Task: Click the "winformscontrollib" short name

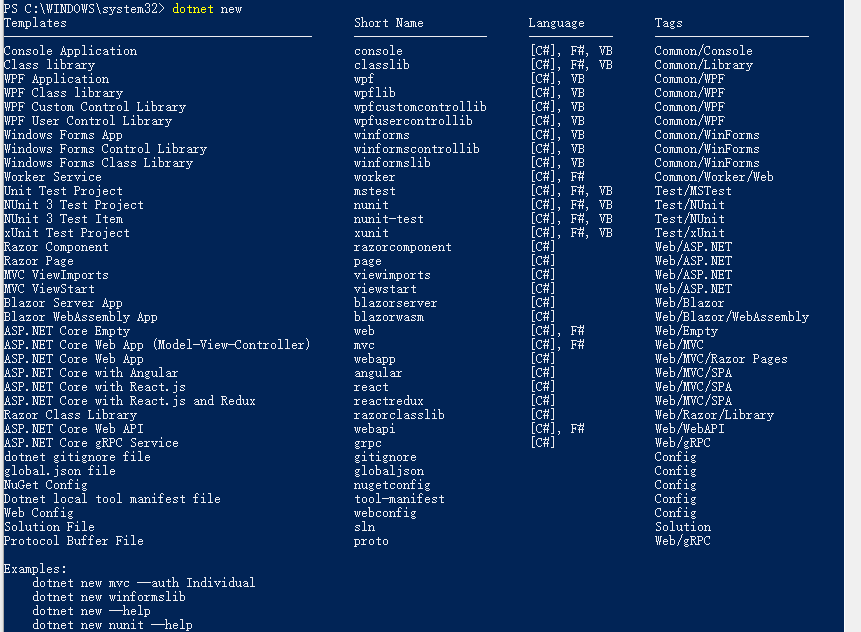Action: [417, 149]
